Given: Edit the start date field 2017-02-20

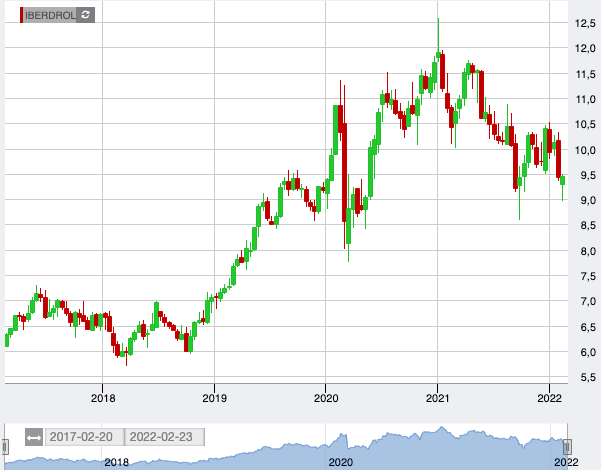Looking at the screenshot, I should point(84,437).
